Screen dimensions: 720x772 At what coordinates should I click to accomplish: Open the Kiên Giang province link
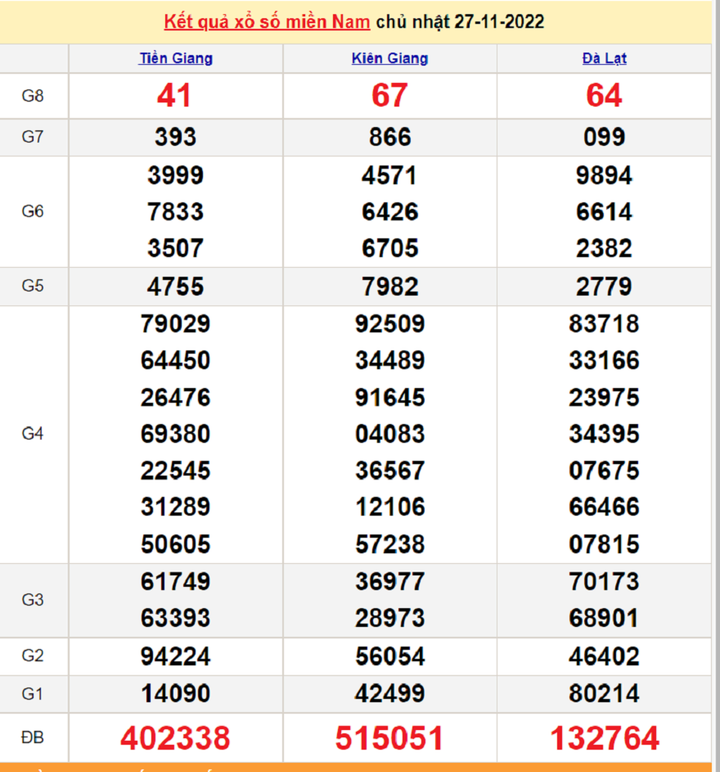(389, 58)
